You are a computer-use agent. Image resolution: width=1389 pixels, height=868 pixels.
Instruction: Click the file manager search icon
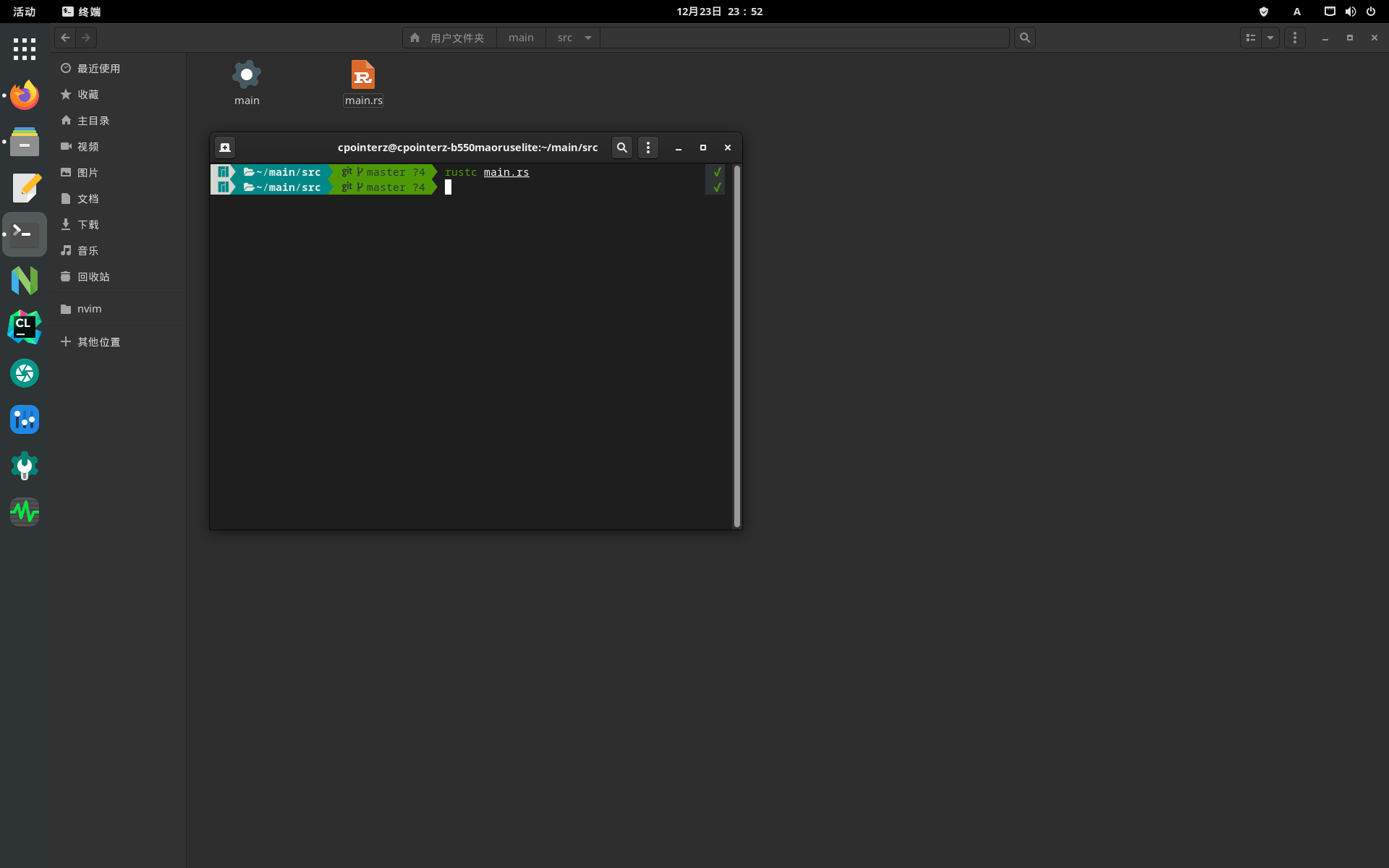click(x=1024, y=38)
